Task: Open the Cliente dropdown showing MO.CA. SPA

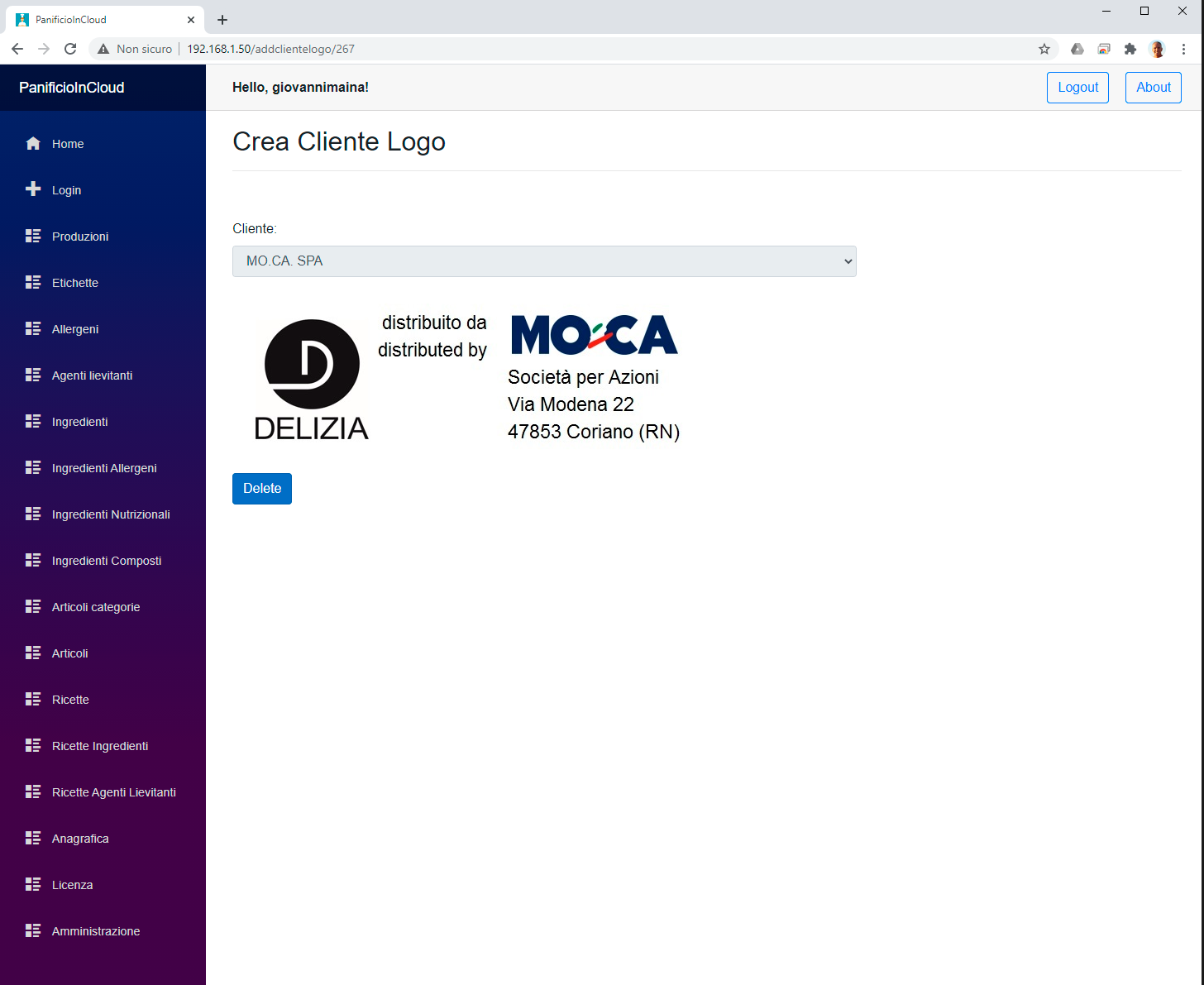Action: pos(544,261)
